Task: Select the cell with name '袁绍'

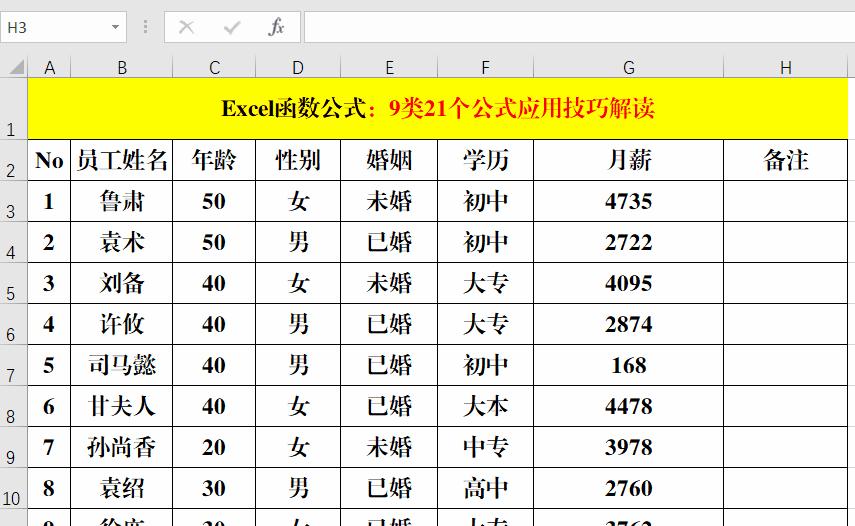Action: (x=122, y=488)
